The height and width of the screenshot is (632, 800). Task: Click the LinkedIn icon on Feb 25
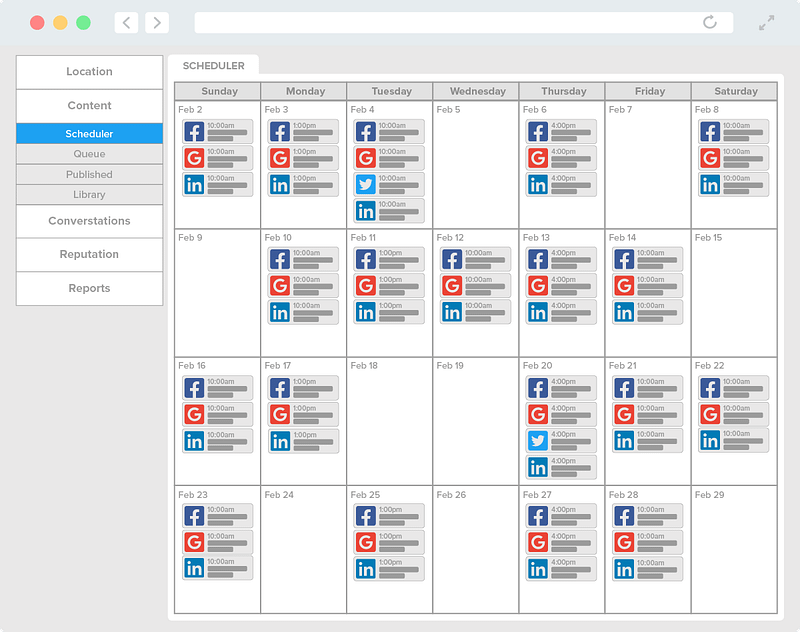pyautogui.click(x=366, y=568)
